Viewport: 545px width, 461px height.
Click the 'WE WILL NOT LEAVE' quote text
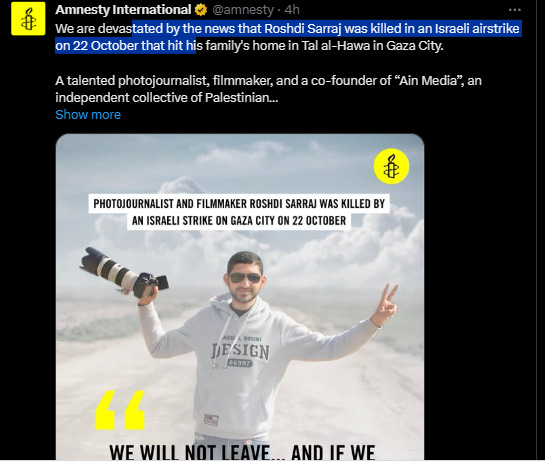[x=242, y=452]
